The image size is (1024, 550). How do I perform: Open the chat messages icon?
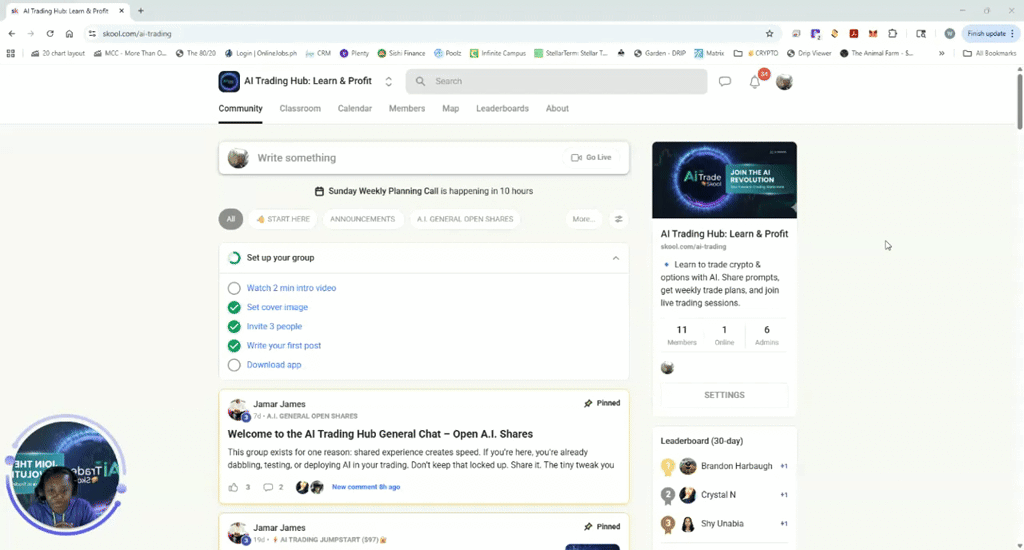tap(725, 82)
